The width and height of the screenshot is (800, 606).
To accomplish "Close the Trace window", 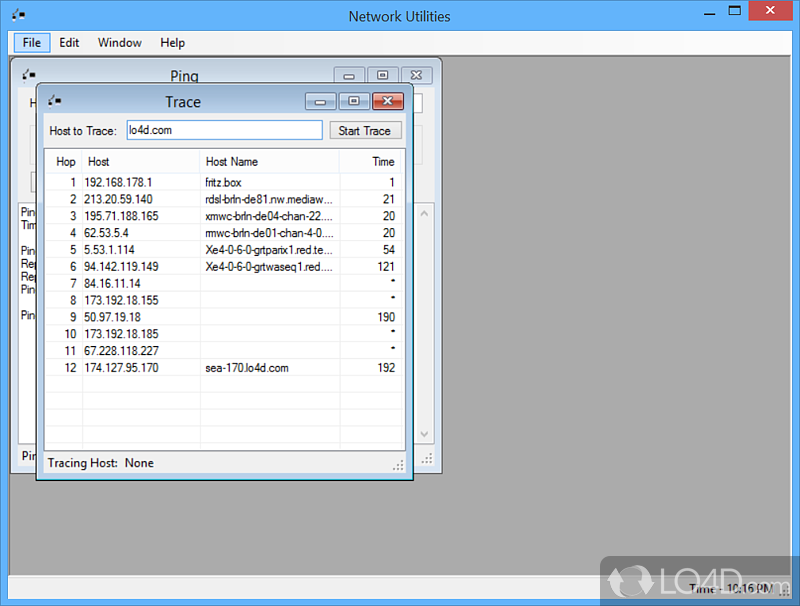I will tap(388, 101).
